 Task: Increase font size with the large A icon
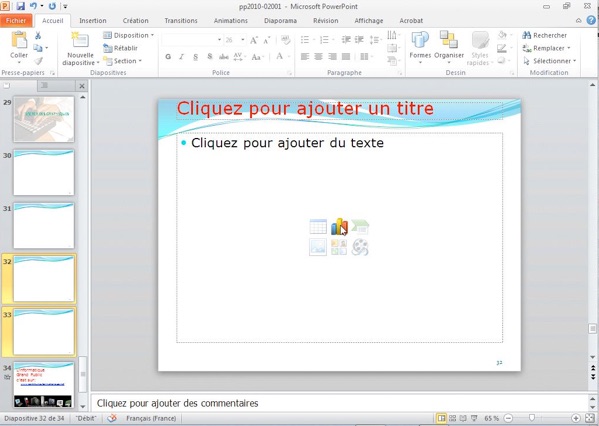coord(254,40)
